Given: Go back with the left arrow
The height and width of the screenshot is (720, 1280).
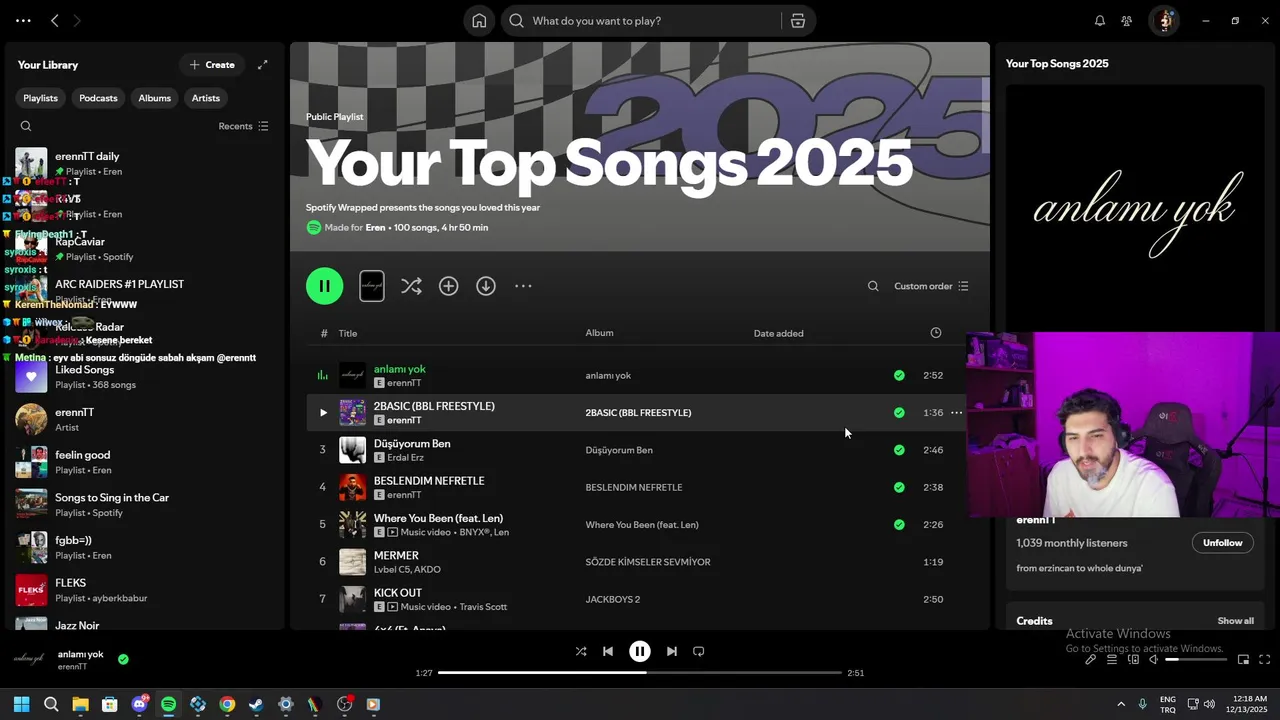Looking at the screenshot, I should click(x=55, y=21).
